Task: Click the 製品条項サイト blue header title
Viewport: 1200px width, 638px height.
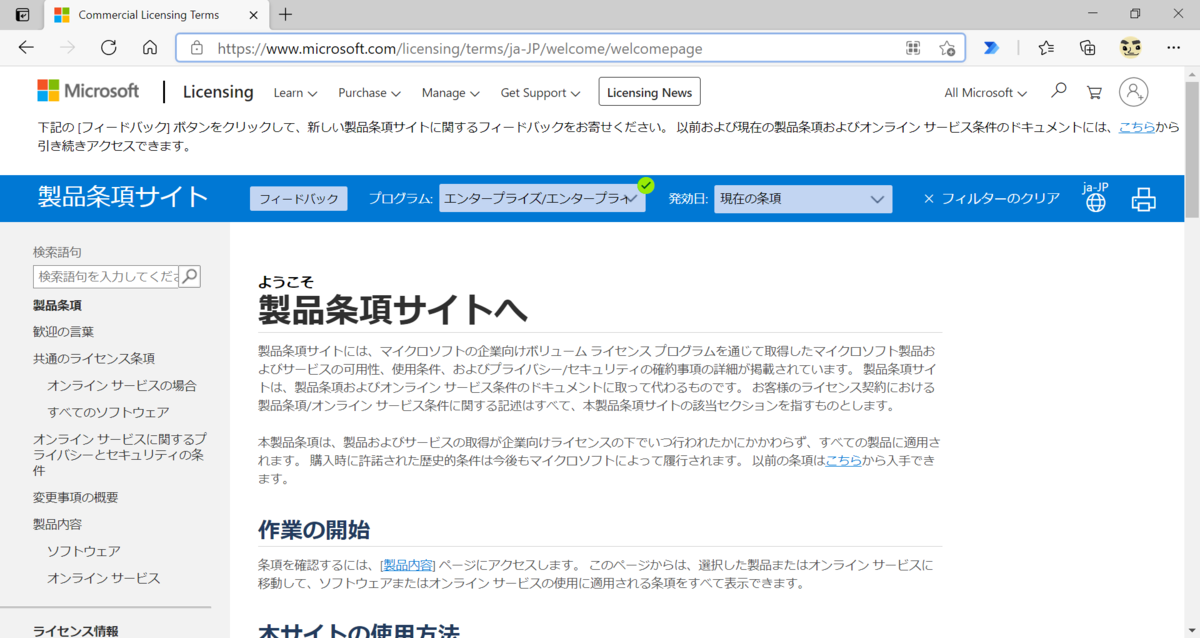Action: point(123,197)
